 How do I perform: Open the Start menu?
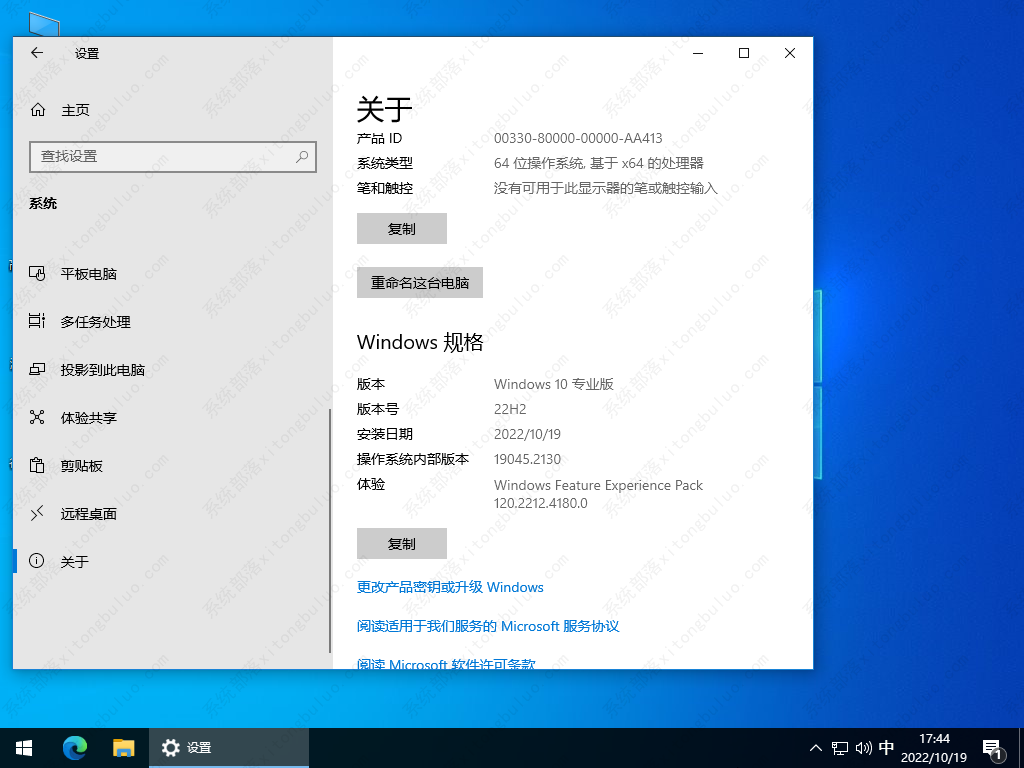click(23, 747)
